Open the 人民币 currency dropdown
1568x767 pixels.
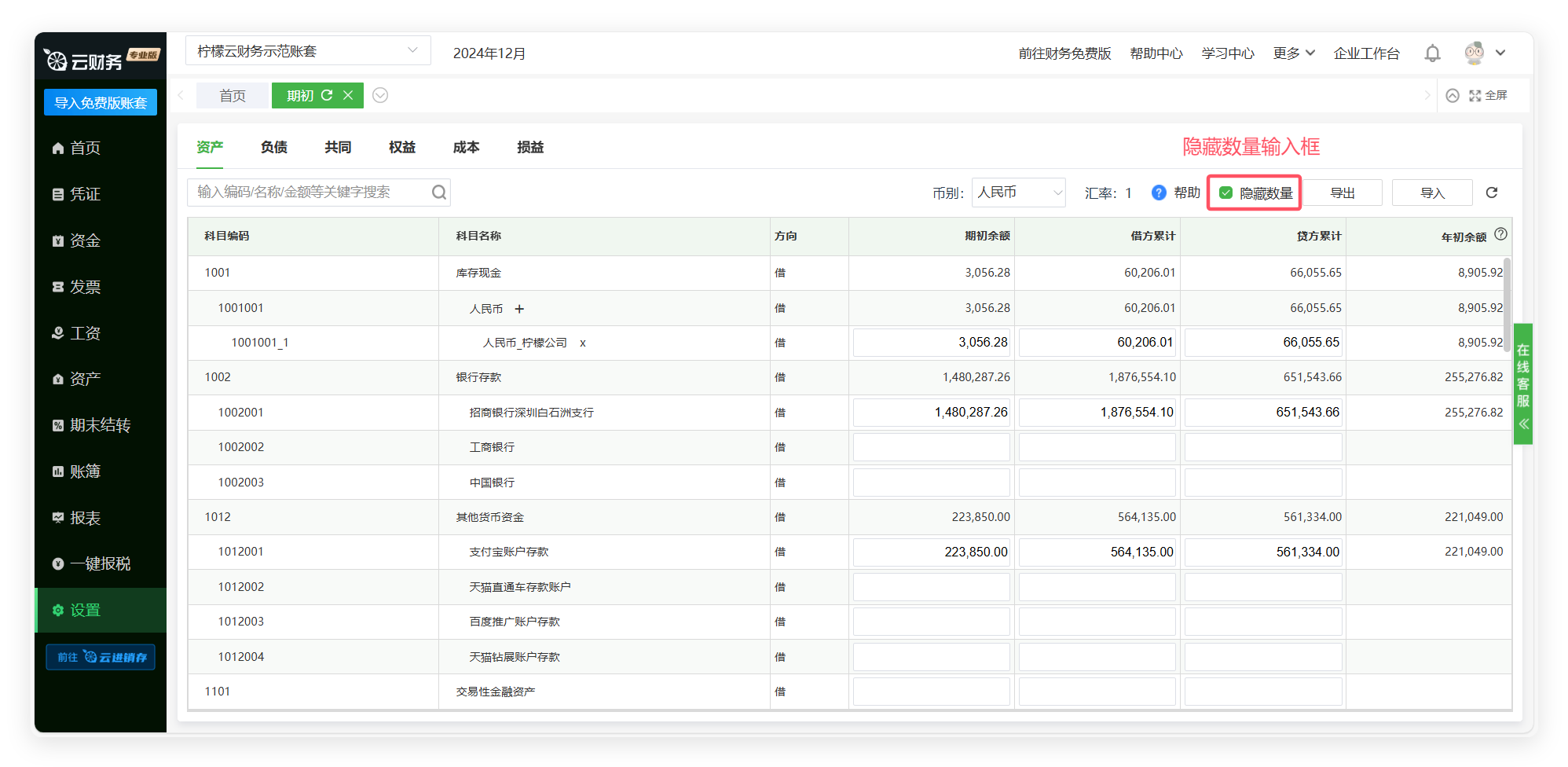pyautogui.click(x=1018, y=193)
